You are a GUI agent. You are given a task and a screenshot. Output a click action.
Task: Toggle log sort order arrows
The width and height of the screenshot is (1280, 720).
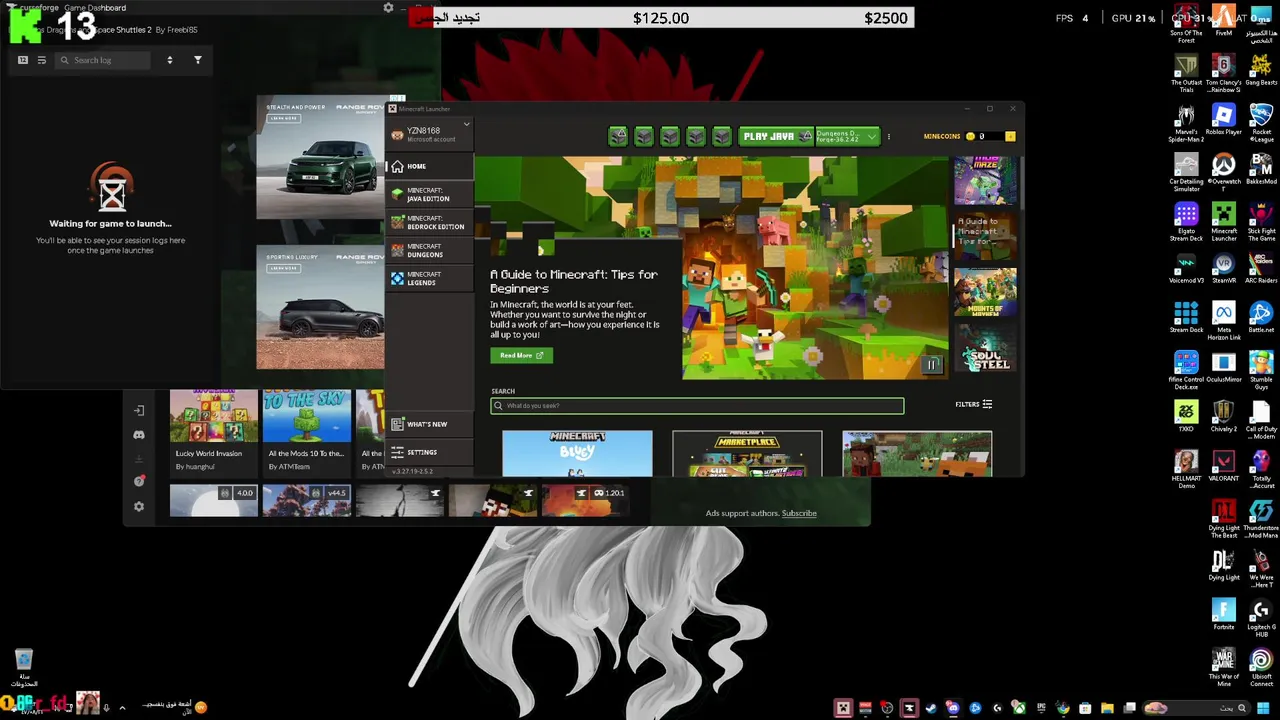(x=169, y=60)
